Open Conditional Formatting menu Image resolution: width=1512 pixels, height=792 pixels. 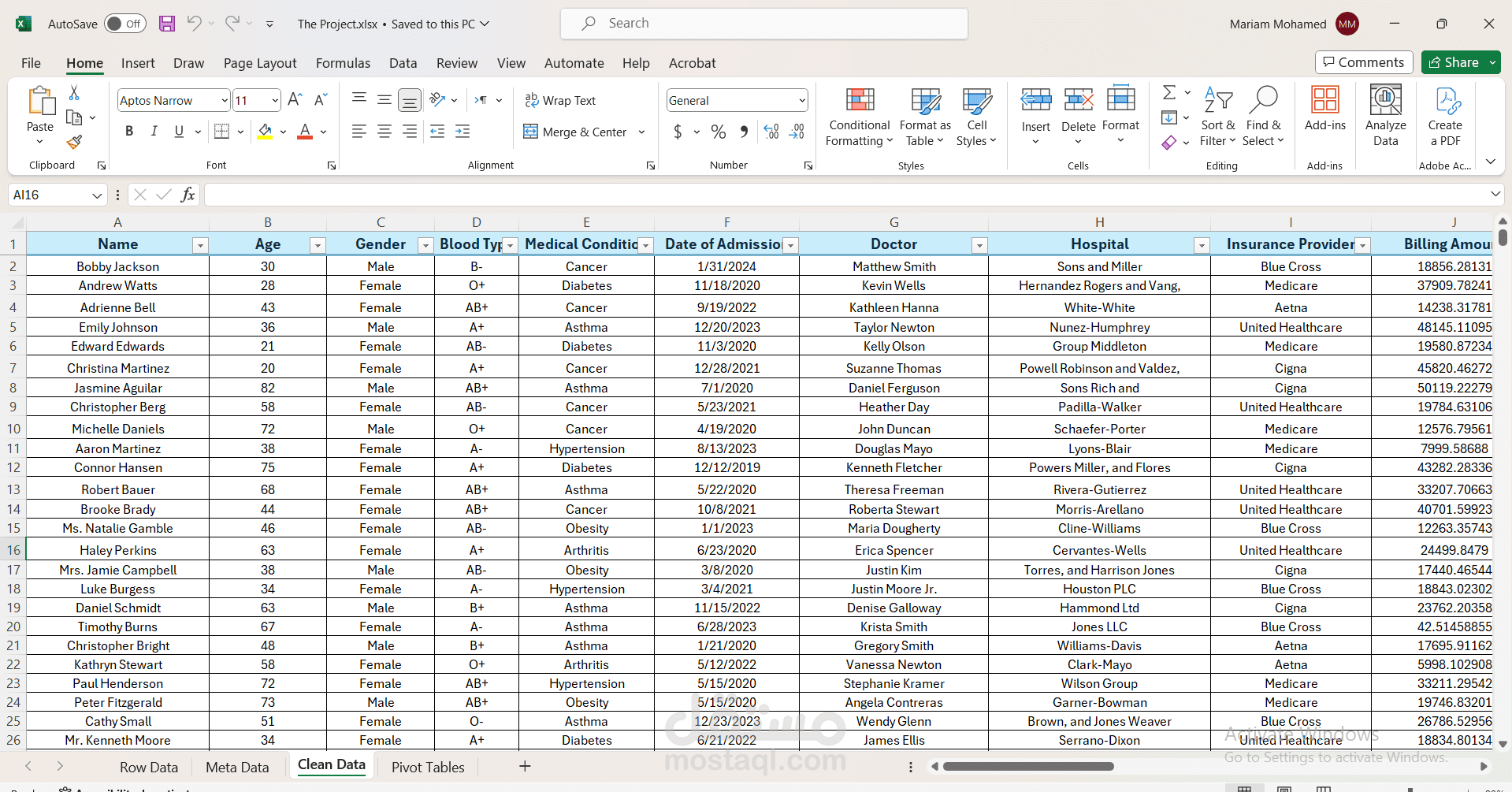coord(859,116)
